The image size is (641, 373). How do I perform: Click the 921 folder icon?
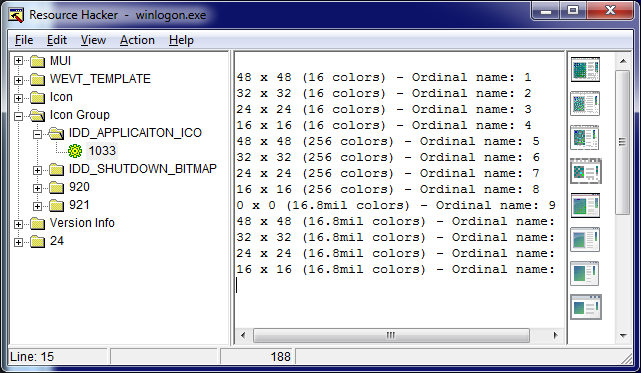coord(56,205)
